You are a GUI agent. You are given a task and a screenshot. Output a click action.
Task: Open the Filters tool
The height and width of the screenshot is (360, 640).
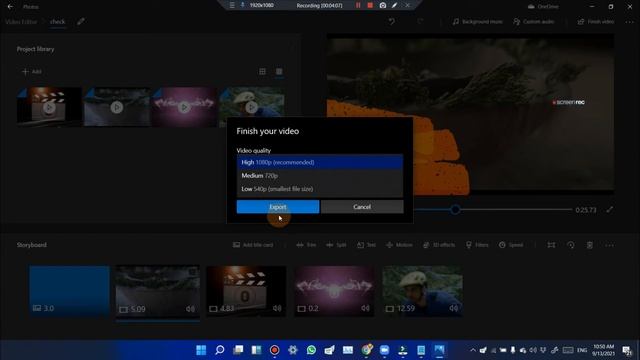(477, 245)
